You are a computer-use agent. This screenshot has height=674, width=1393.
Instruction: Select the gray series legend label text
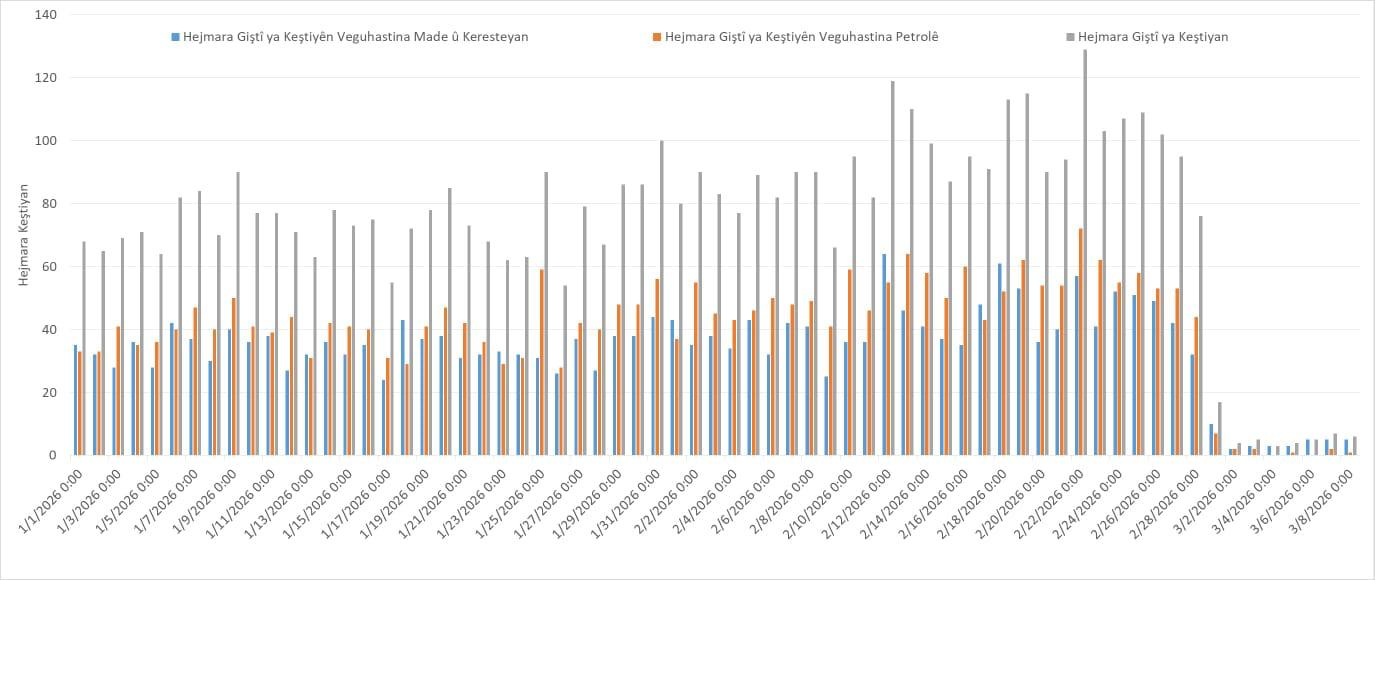coord(1153,37)
